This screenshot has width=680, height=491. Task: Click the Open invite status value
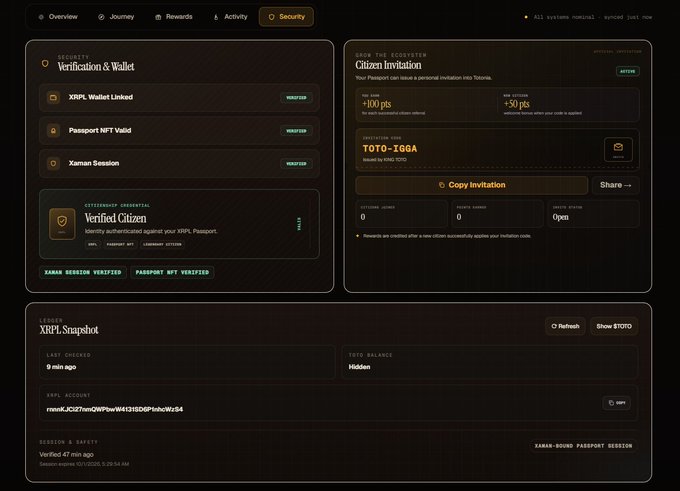[x=560, y=217]
